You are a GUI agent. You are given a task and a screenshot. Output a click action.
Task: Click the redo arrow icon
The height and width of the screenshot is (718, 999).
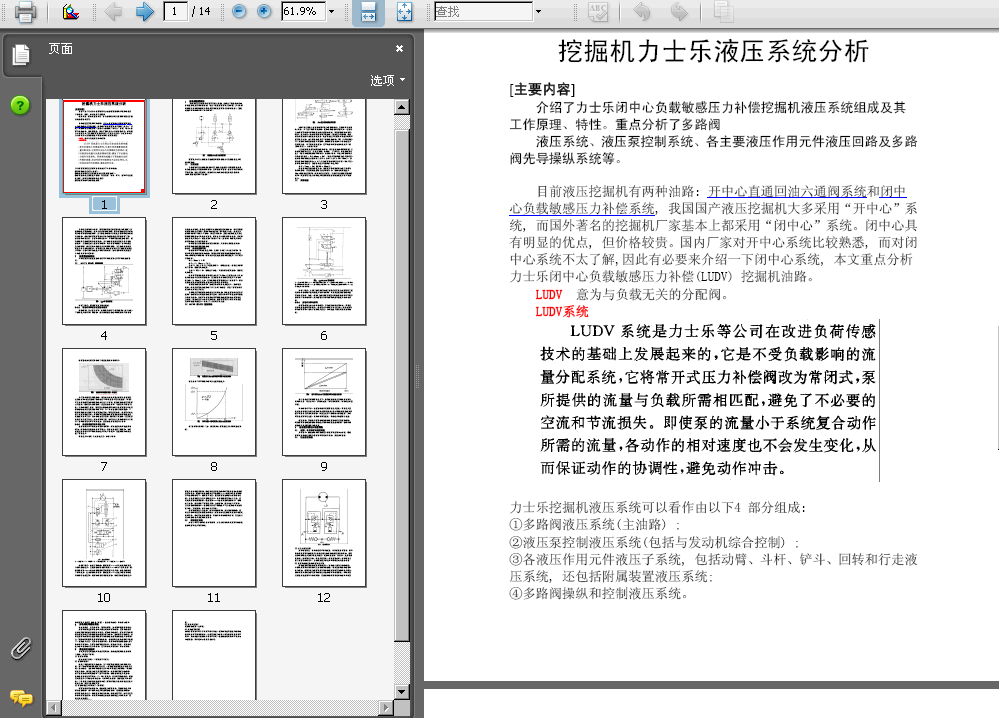(679, 11)
